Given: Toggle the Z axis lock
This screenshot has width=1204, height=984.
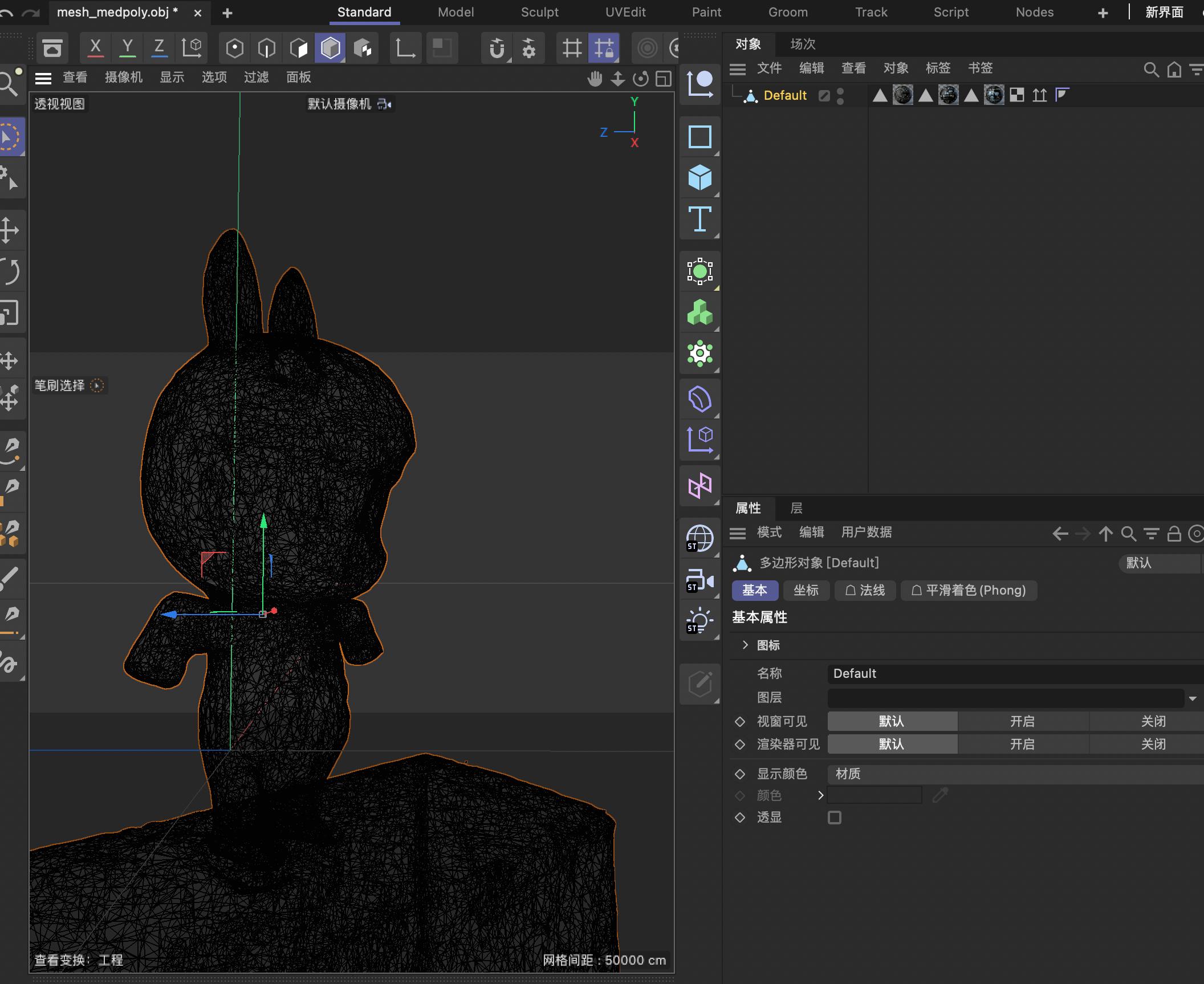Looking at the screenshot, I should (x=160, y=48).
